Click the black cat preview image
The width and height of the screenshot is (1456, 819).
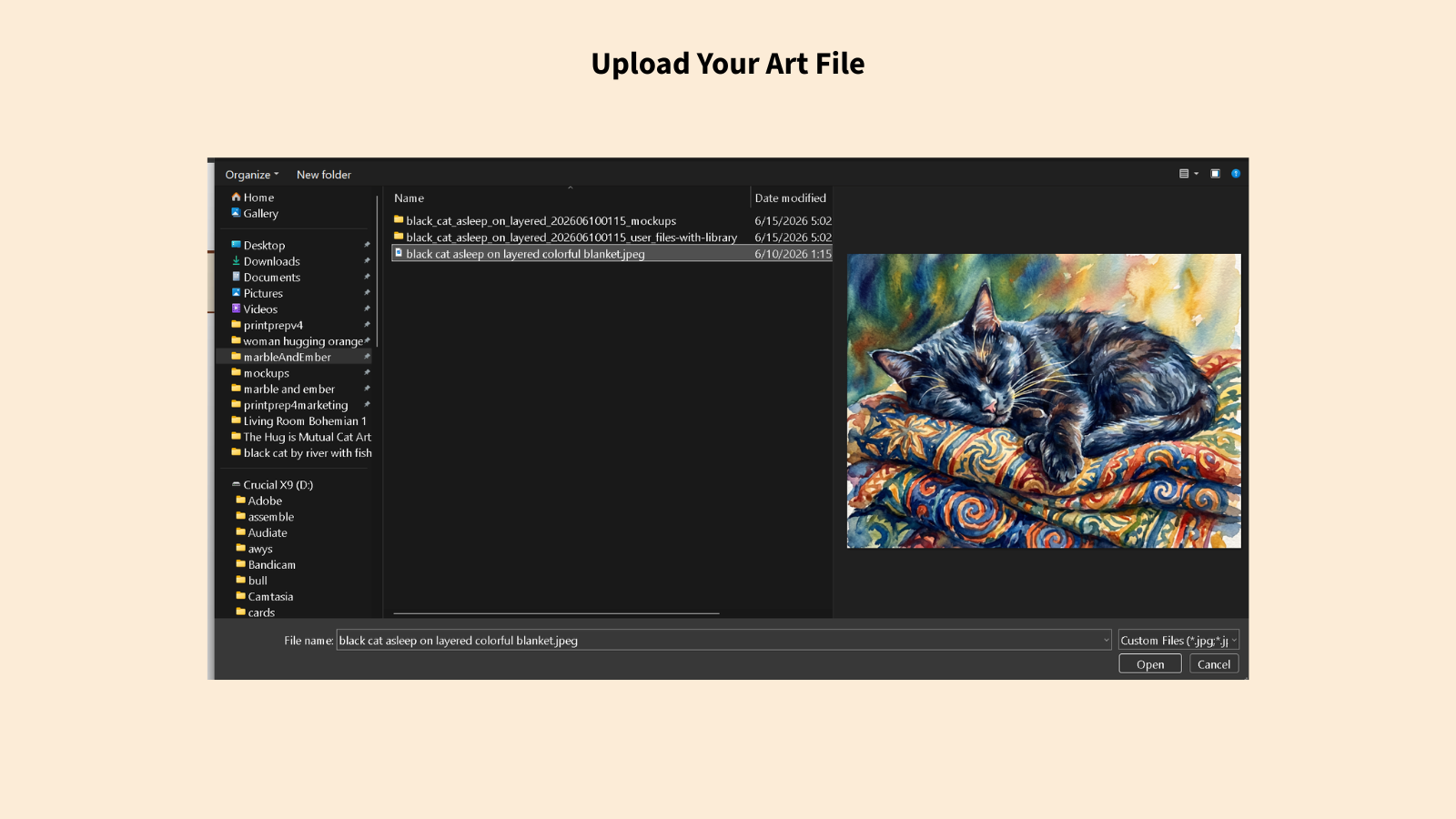[x=1044, y=400]
